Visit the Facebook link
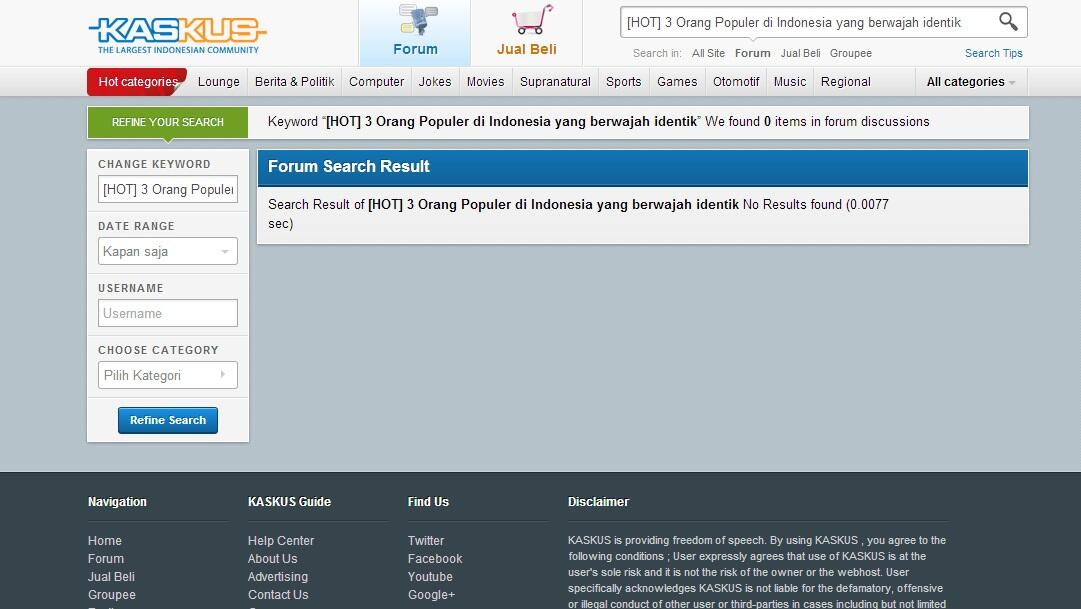1081x609 pixels. click(x=434, y=559)
